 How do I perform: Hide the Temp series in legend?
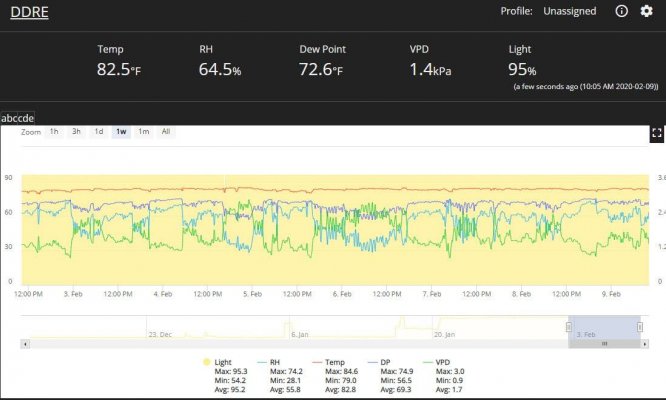tap(329, 362)
